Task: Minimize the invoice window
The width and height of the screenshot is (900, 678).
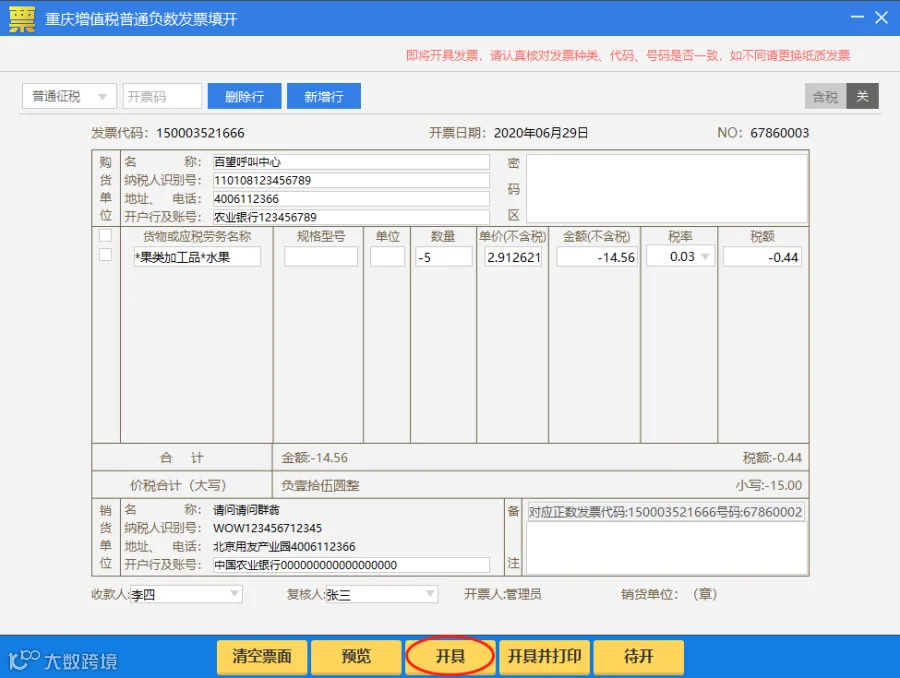Action: (857, 17)
